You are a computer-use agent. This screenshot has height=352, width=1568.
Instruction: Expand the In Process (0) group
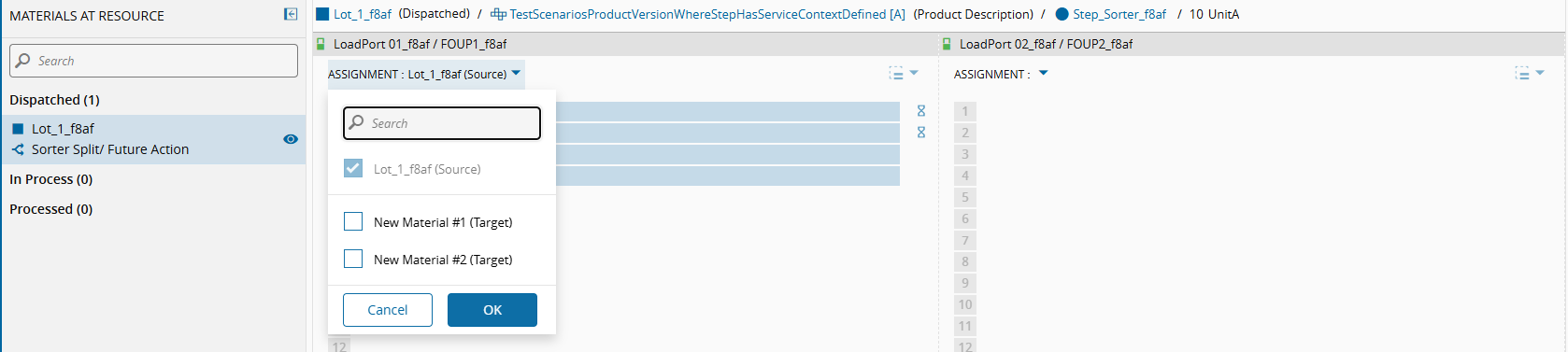coord(50,179)
